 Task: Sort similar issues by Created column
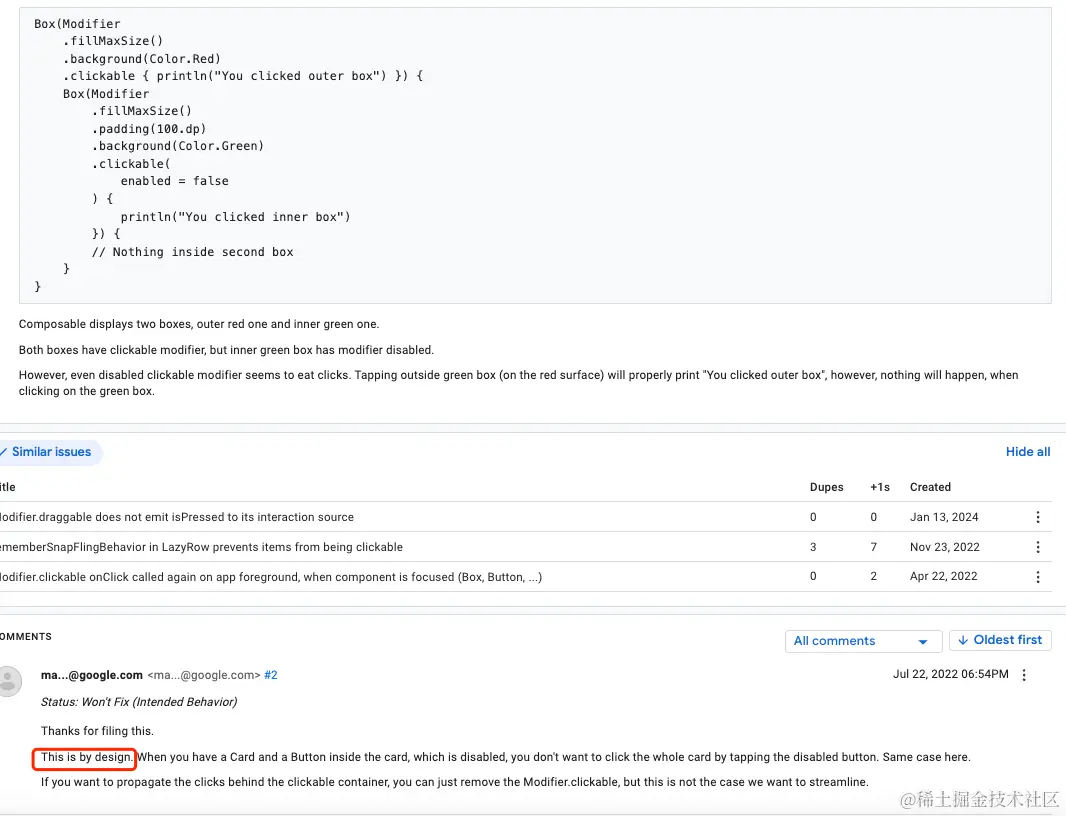(x=929, y=487)
